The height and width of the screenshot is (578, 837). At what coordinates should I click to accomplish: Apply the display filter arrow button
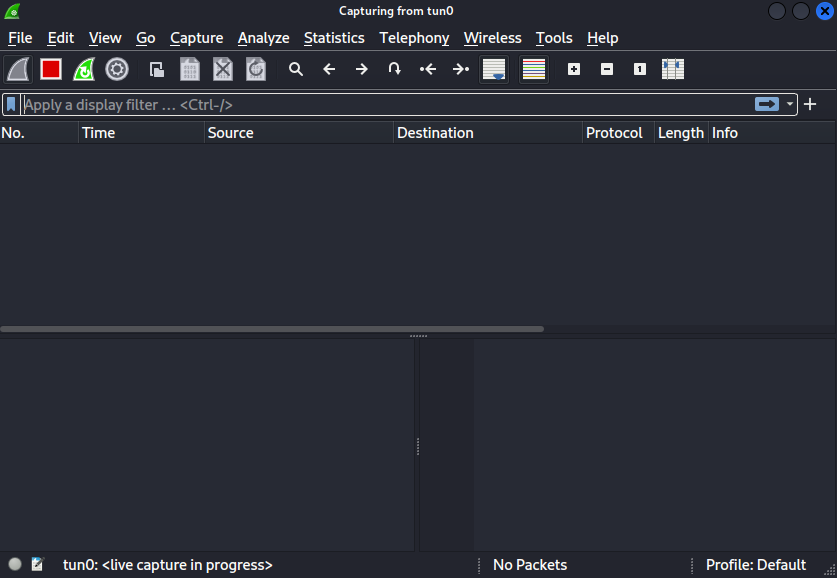coord(767,104)
